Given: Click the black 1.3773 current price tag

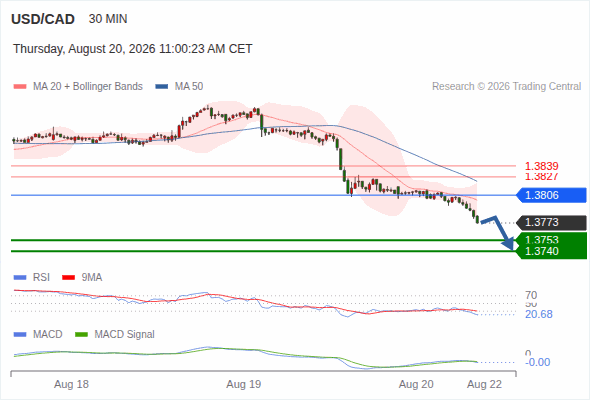Looking at the screenshot, I should [x=551, y=222].
